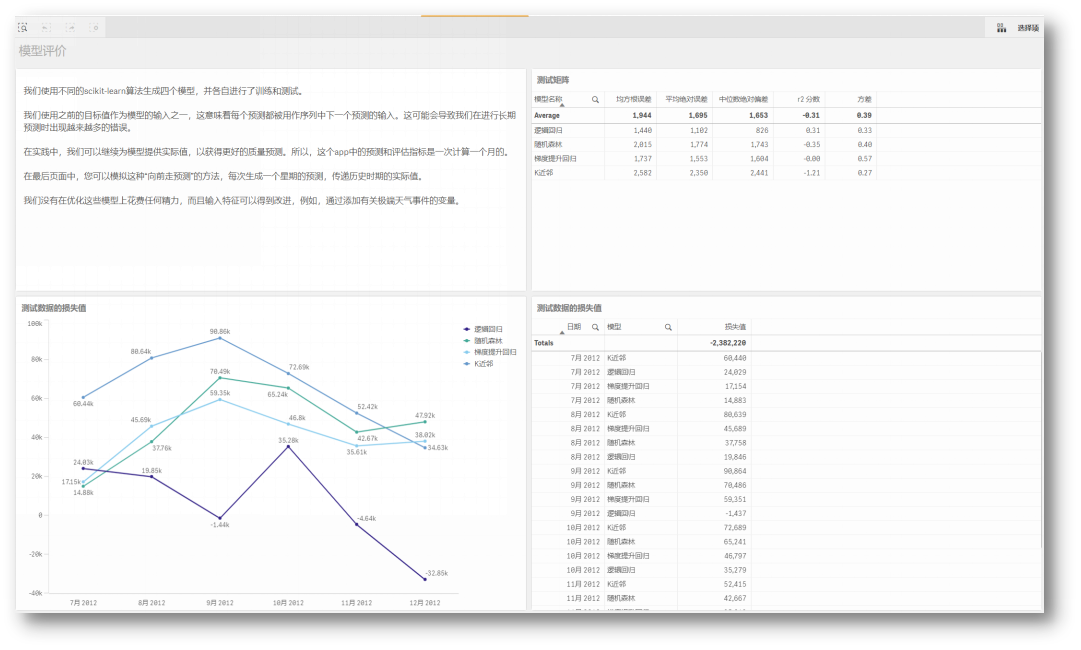Click the 70.49k data point on chart
The width and height of the screenshot is (1081, 650).
tap(220, 378)
